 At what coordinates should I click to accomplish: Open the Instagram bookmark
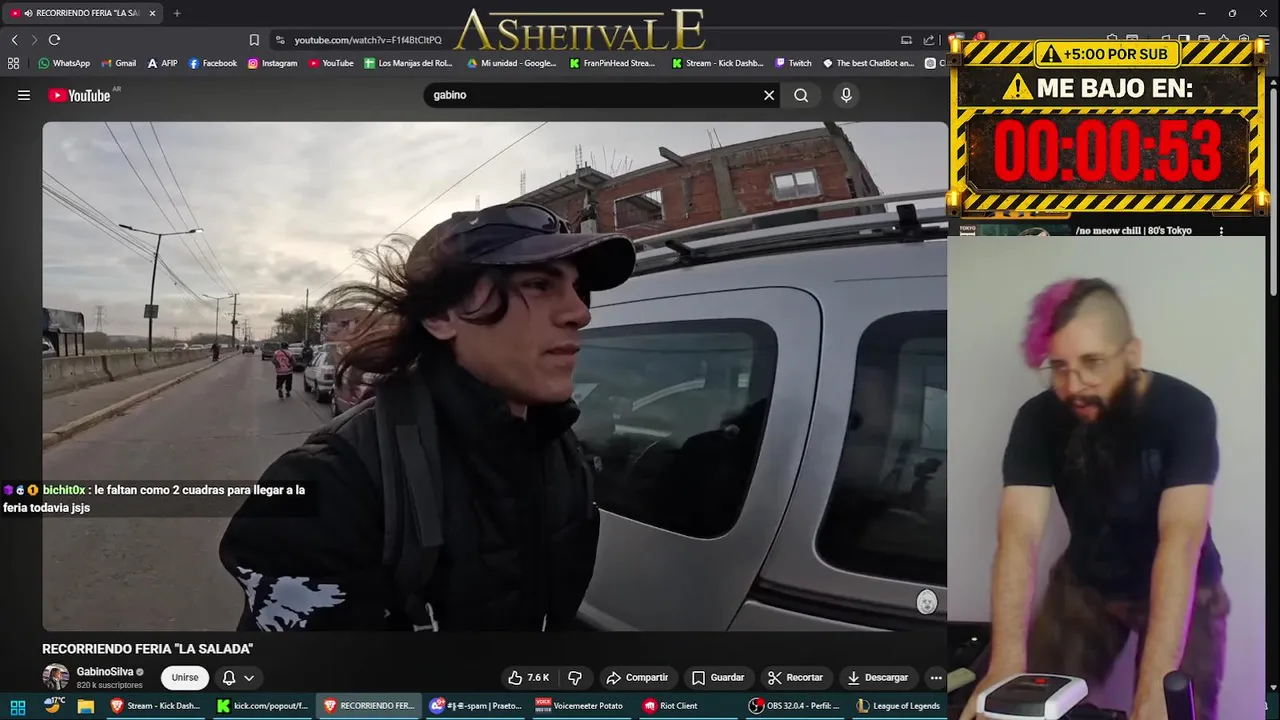[x=272, y=63]
